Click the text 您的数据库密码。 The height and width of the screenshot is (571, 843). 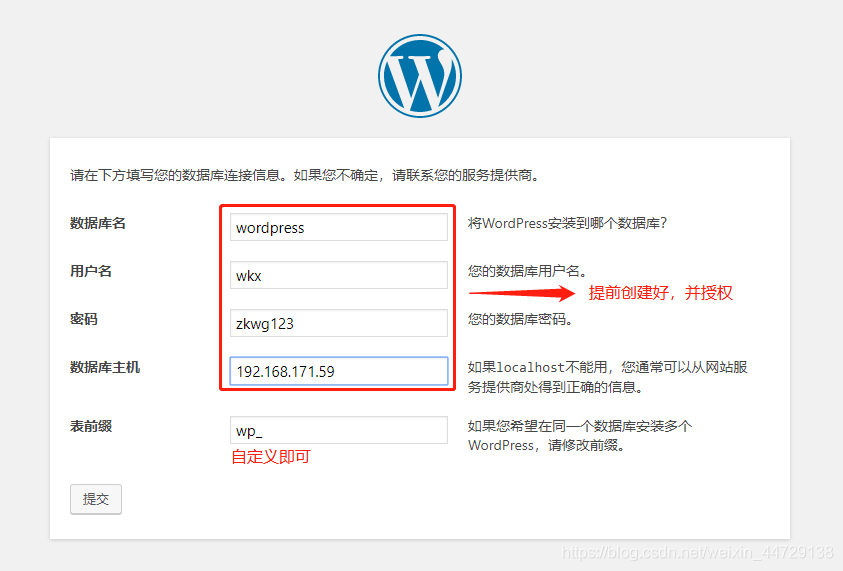(520, 319)
